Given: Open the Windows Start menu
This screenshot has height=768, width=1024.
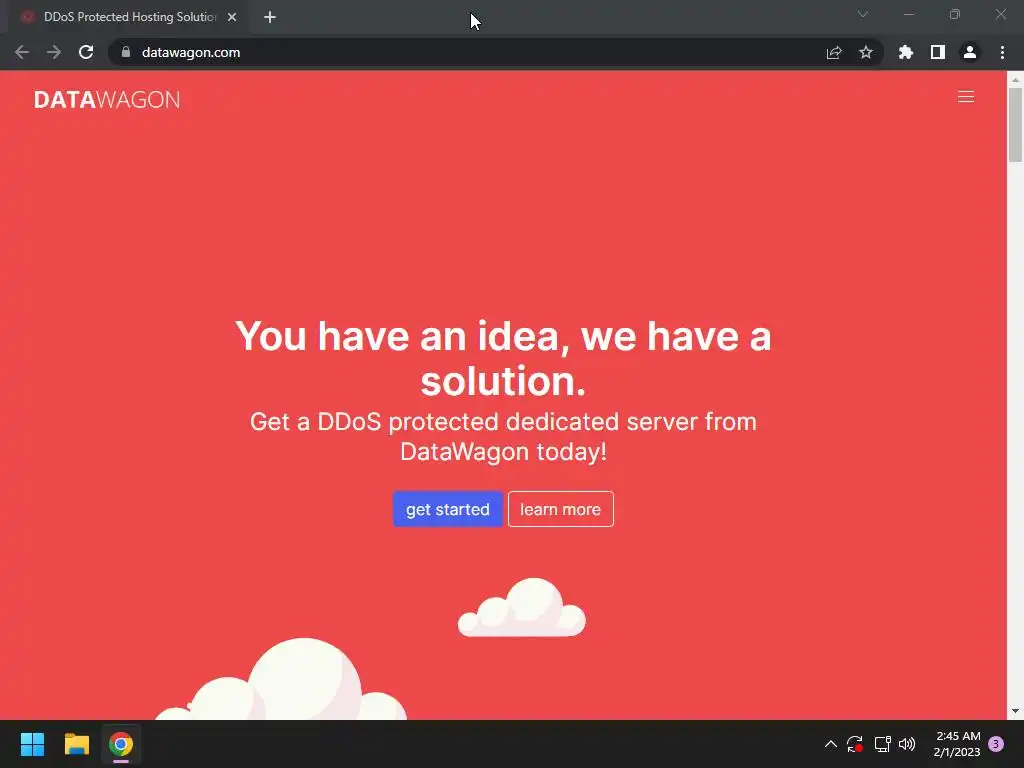Looking at the screenshot, I should 32,744.
